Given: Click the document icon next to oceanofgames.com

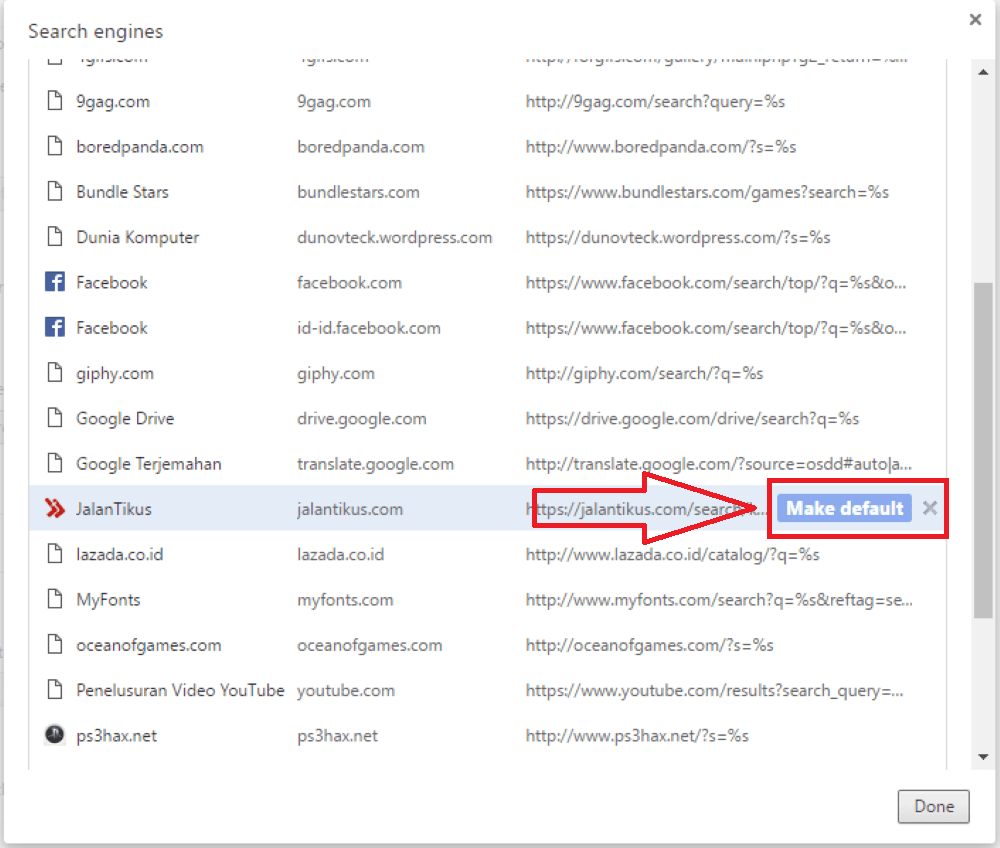Looking at the screenshot, I should click(x=55, y=644).
